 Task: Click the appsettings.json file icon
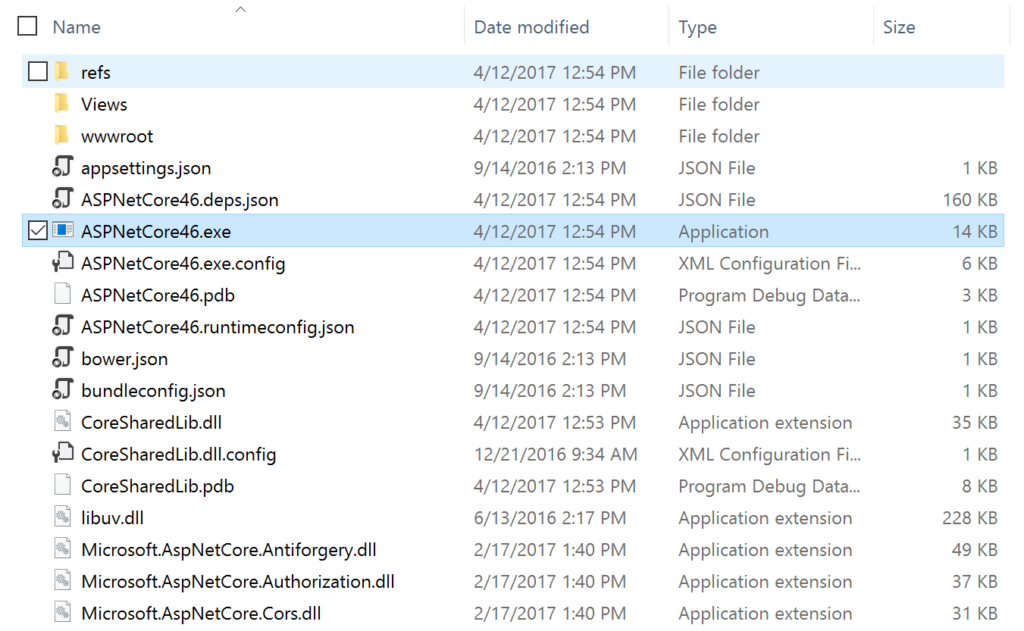[63, 167]
